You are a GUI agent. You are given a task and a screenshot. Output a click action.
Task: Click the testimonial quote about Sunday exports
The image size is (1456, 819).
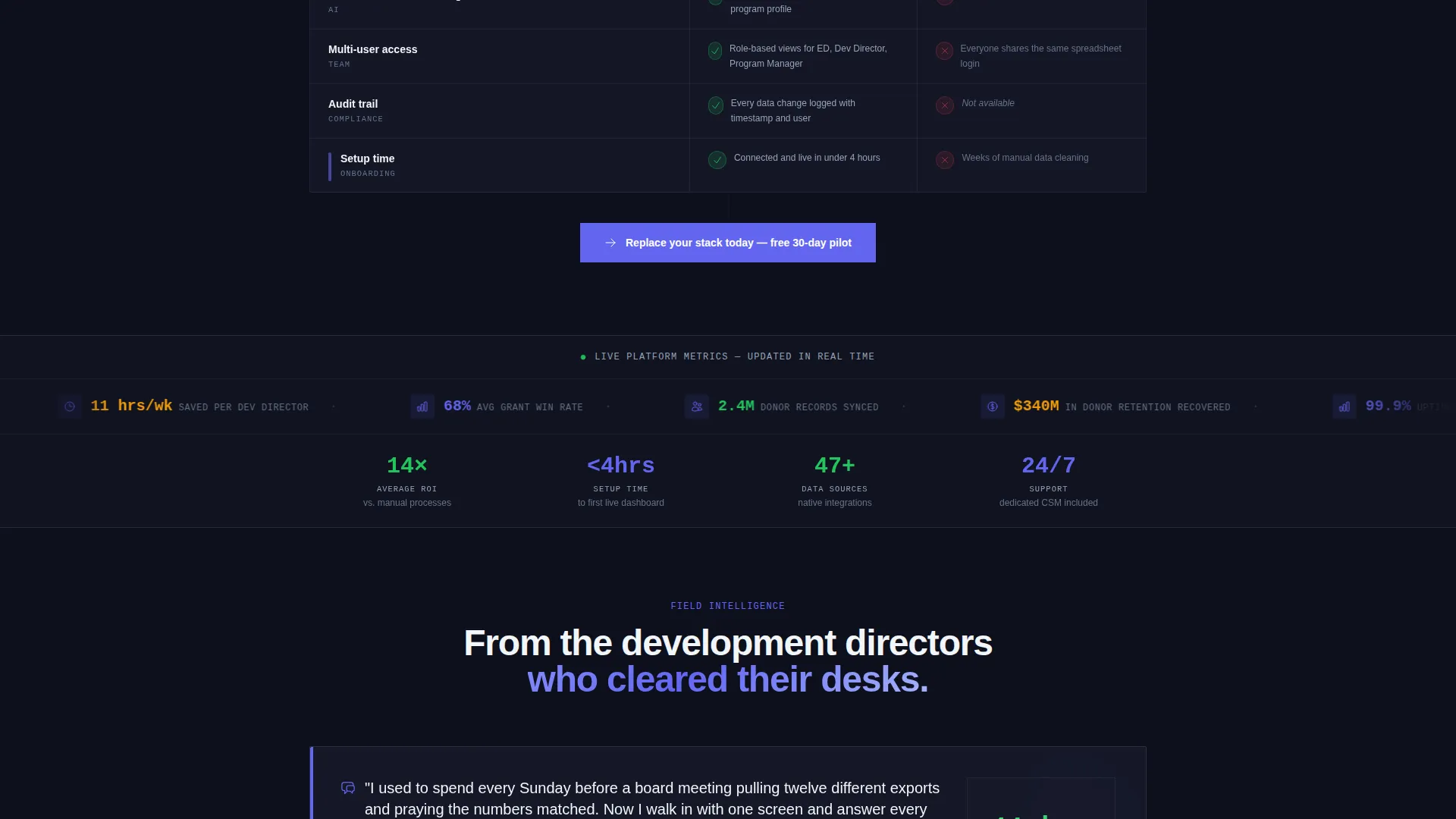(x=652, y=799)
